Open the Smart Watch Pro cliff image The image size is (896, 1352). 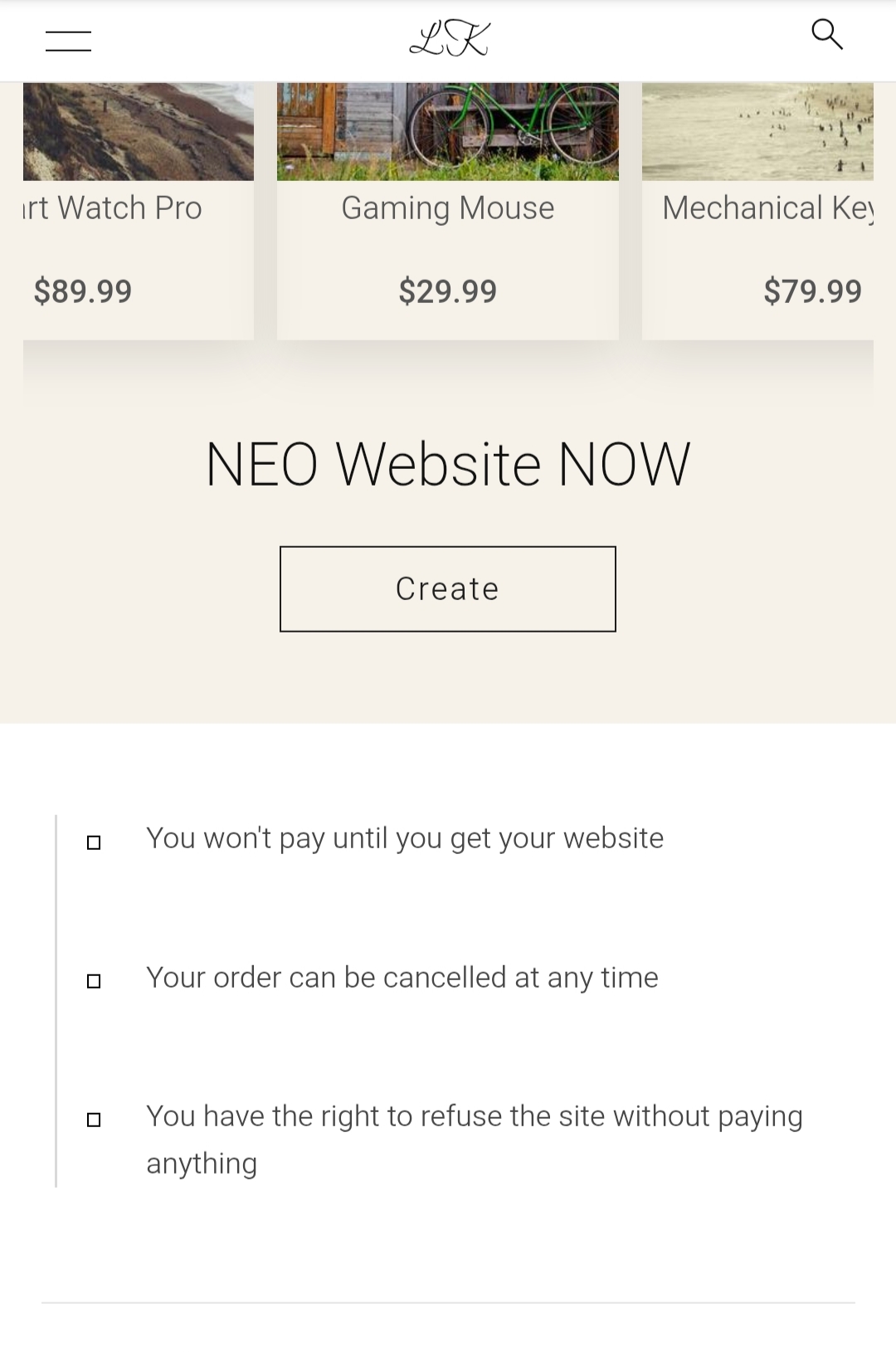(139, 131)
